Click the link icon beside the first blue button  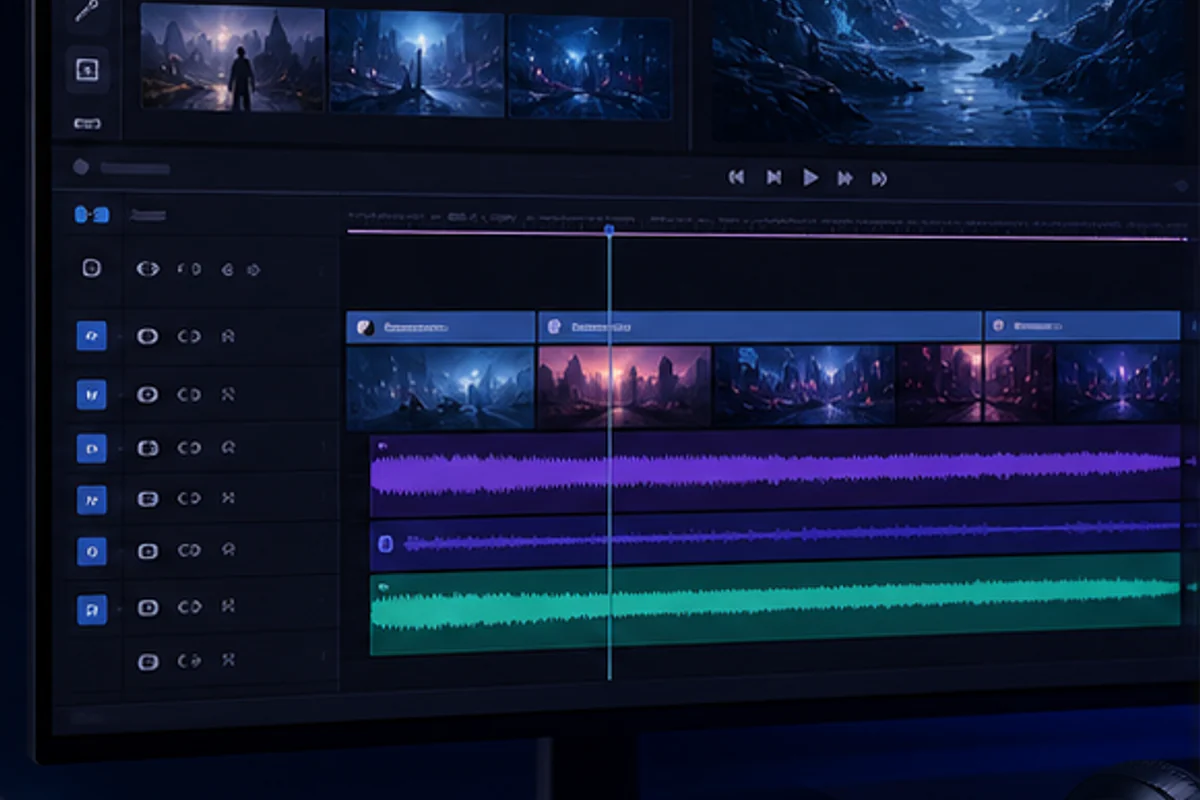tap(189, 337)
